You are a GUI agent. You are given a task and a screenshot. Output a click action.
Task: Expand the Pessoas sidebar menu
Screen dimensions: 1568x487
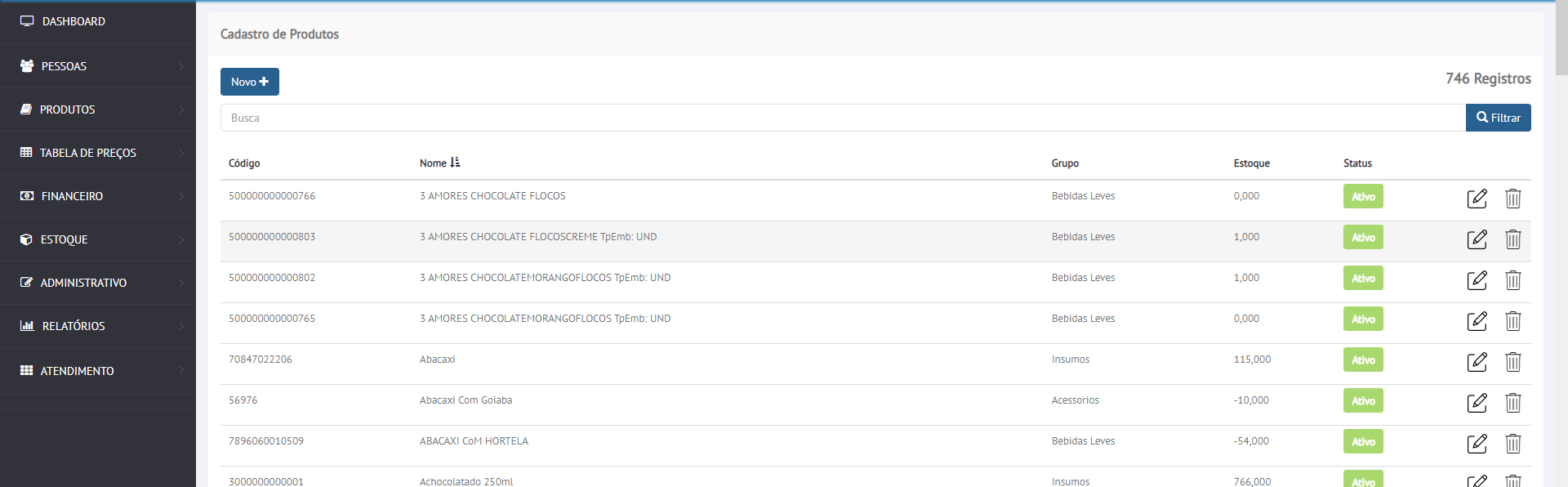click(x=98, y=66)
